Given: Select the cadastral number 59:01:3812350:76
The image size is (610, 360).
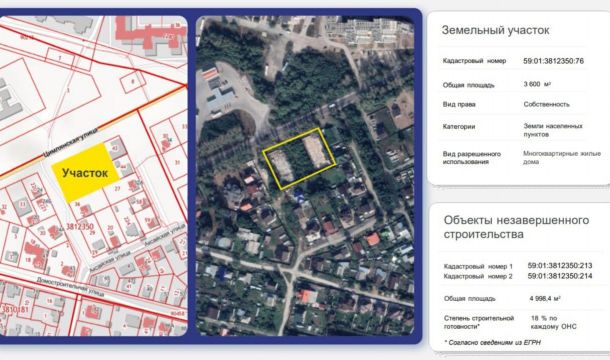Looking at the screenshot, I should (x=553, y=61).
